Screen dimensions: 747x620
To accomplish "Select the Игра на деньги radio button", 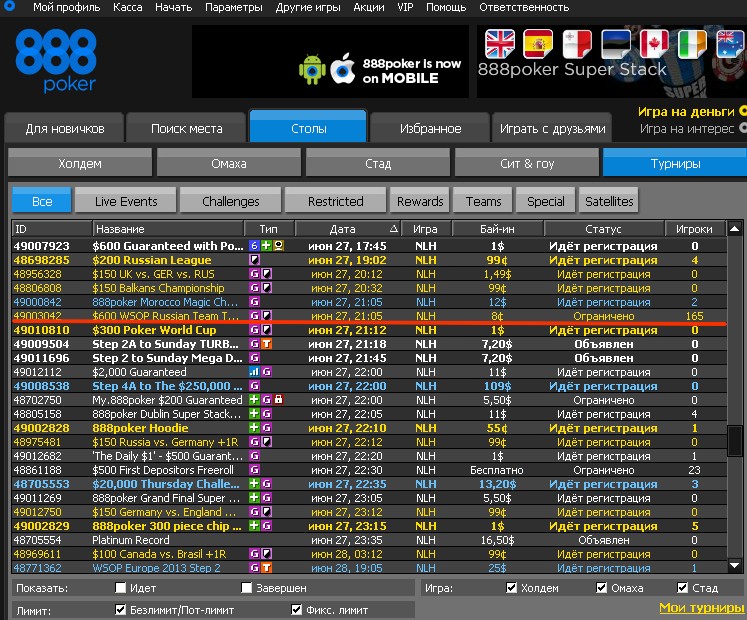I will click(743, 111).
